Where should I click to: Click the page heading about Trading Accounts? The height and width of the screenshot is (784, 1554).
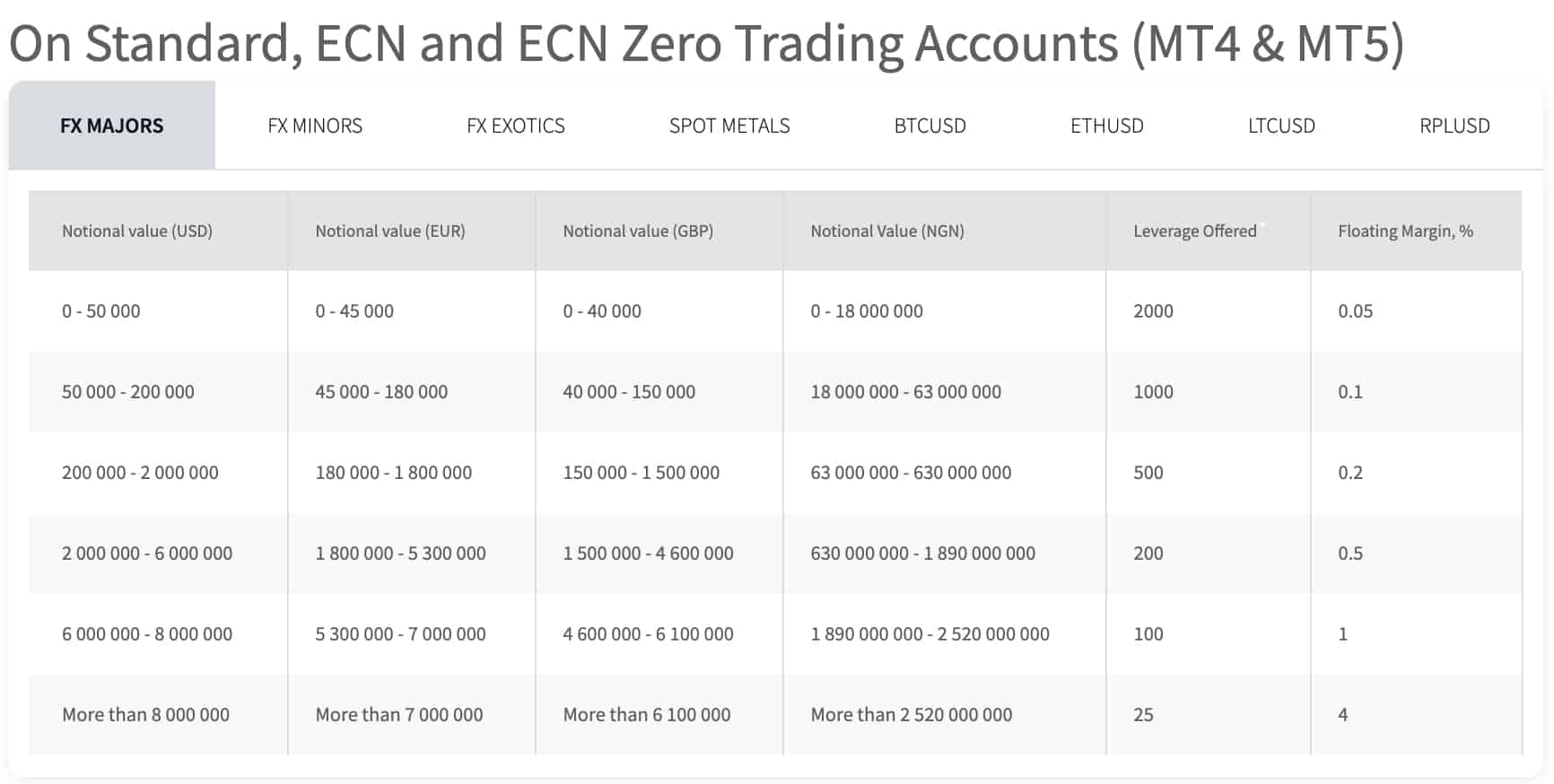(x=706, y=43)
